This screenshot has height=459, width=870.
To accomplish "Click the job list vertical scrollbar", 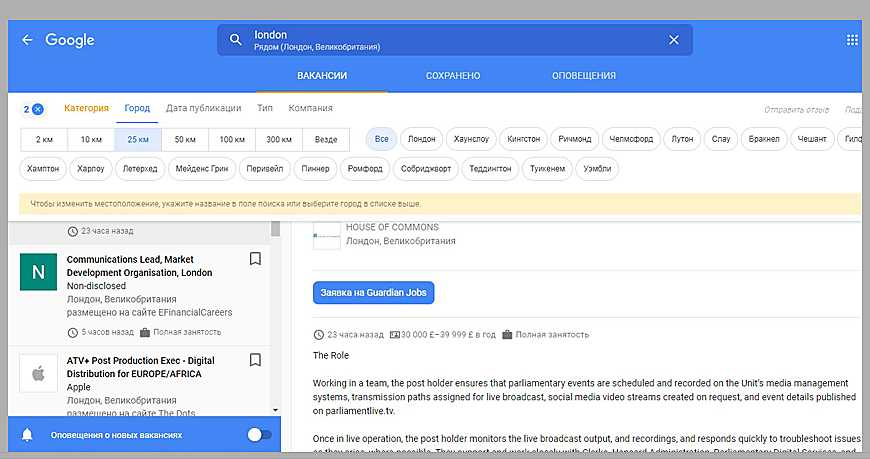I will tap(275, 320).
